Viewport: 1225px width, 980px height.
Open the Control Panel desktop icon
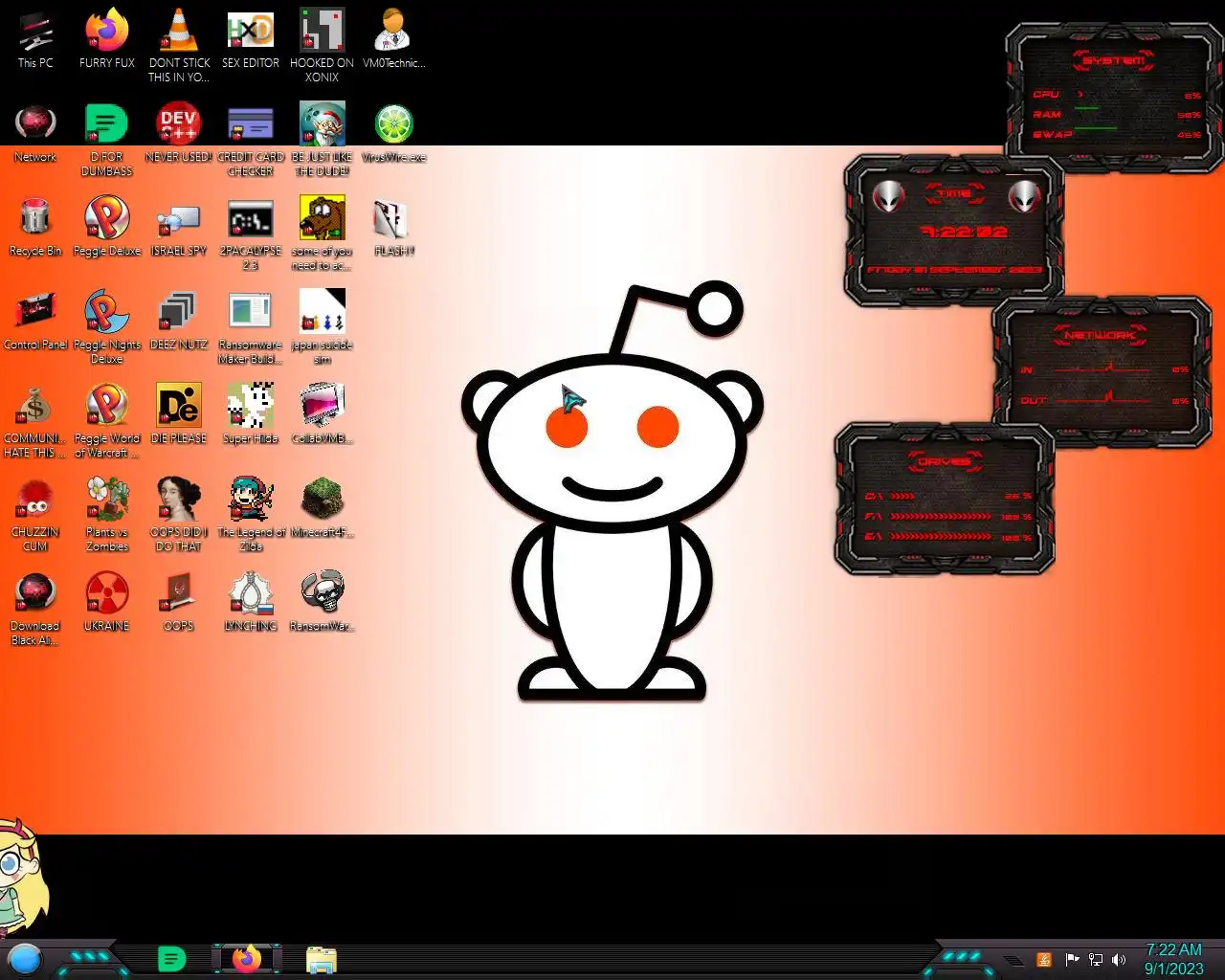pos(35,322)
